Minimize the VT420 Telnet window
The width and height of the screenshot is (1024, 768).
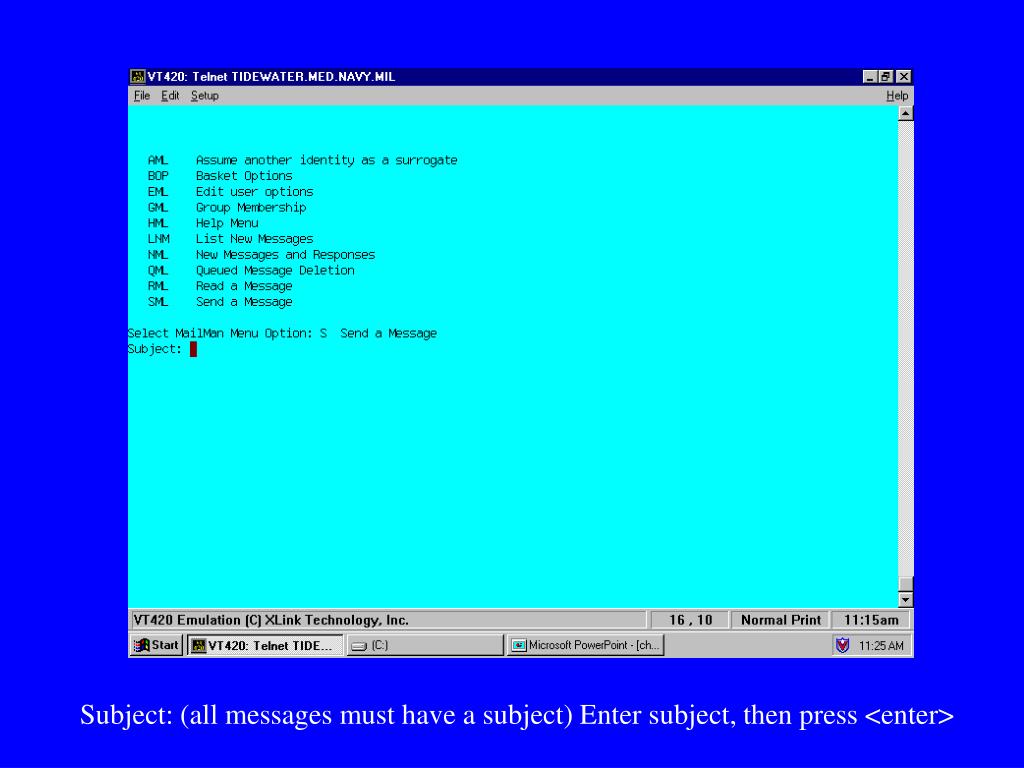click(870, 77)
